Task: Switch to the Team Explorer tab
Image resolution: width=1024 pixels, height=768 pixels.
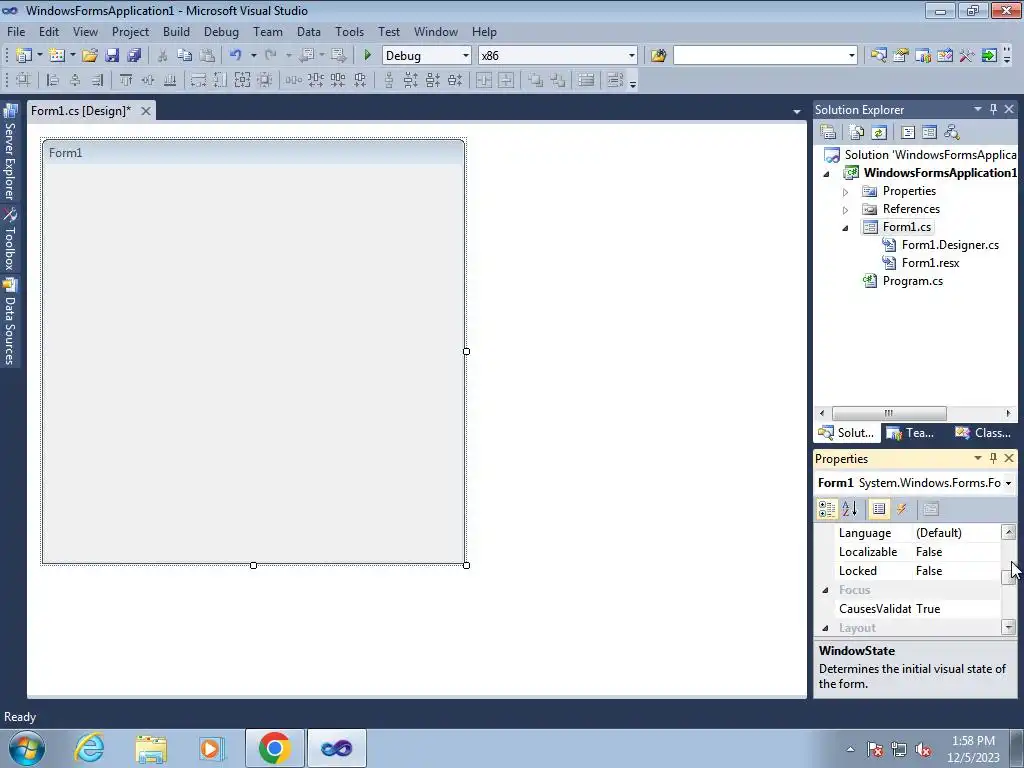Action: (x=910, y=432)
